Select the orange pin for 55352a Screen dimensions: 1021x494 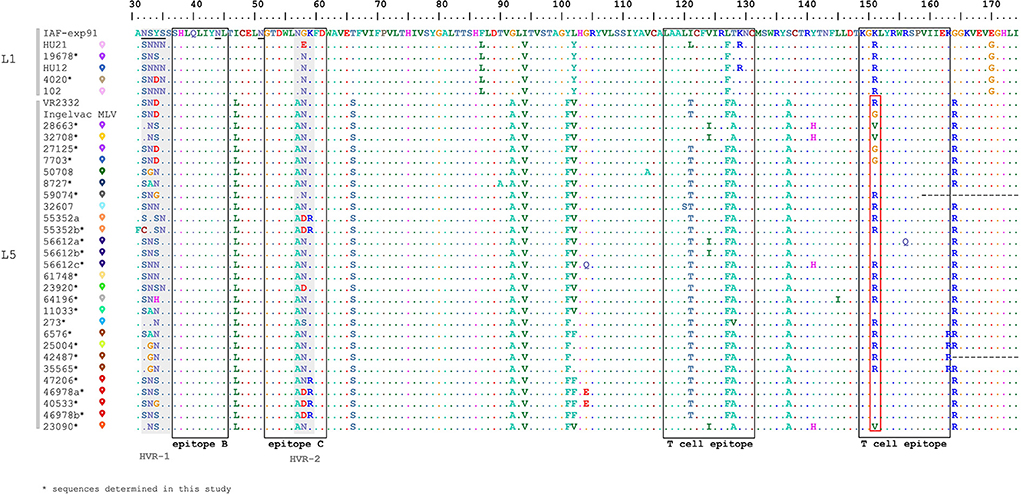point(102,218)
